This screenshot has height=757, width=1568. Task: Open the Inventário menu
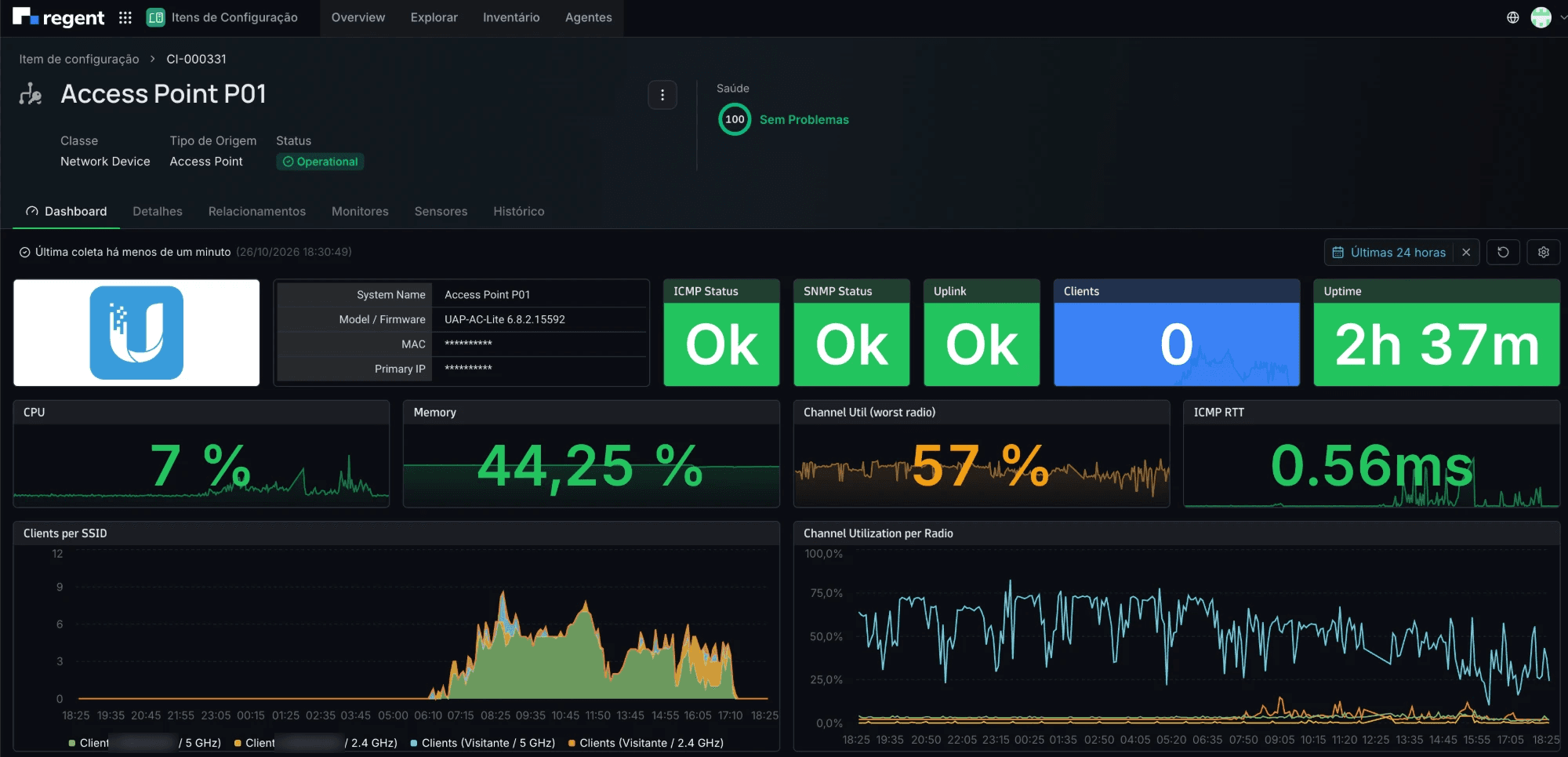click(x=511, y=17)
